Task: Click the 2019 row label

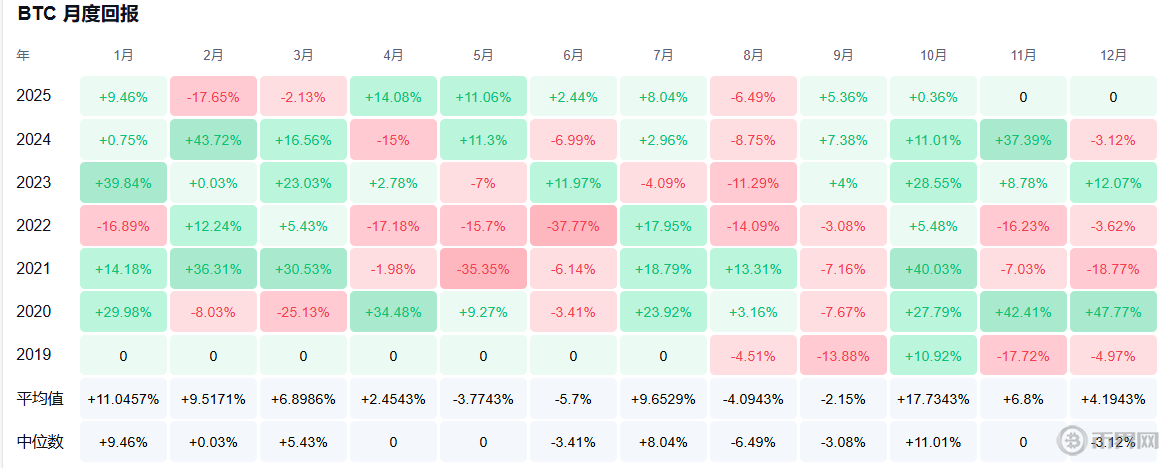Action: 33,354
